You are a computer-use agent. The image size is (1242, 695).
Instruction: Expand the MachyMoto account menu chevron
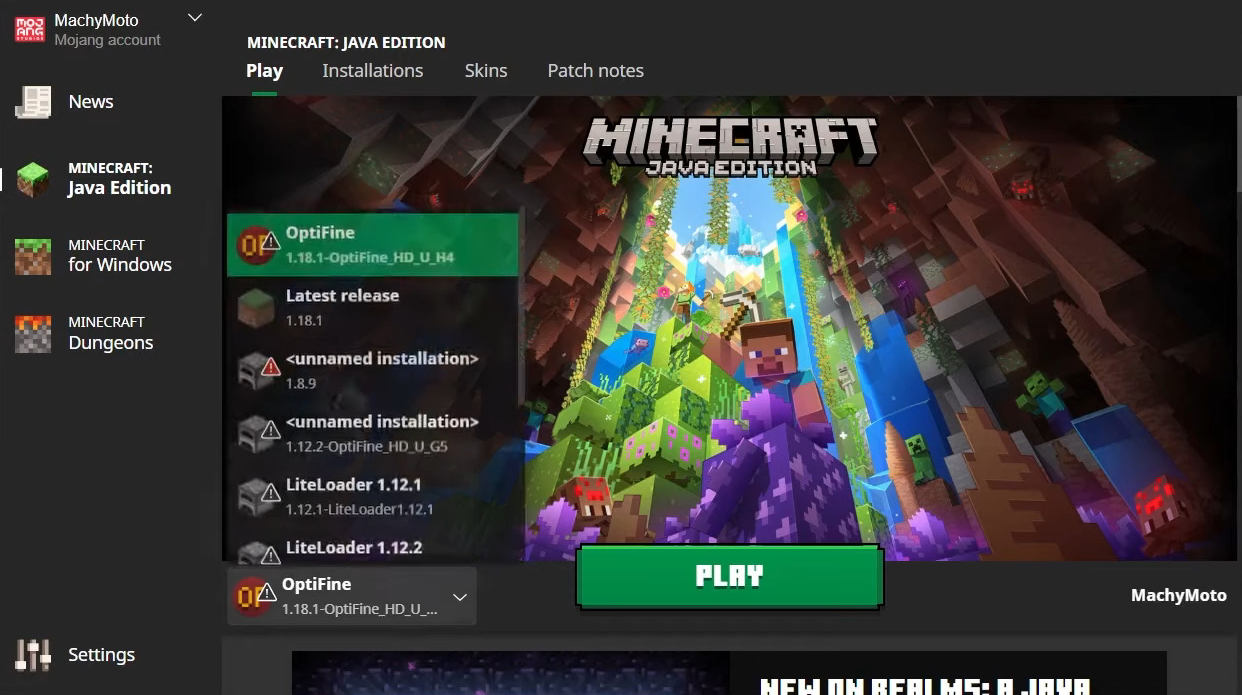(x=195, y=18)
